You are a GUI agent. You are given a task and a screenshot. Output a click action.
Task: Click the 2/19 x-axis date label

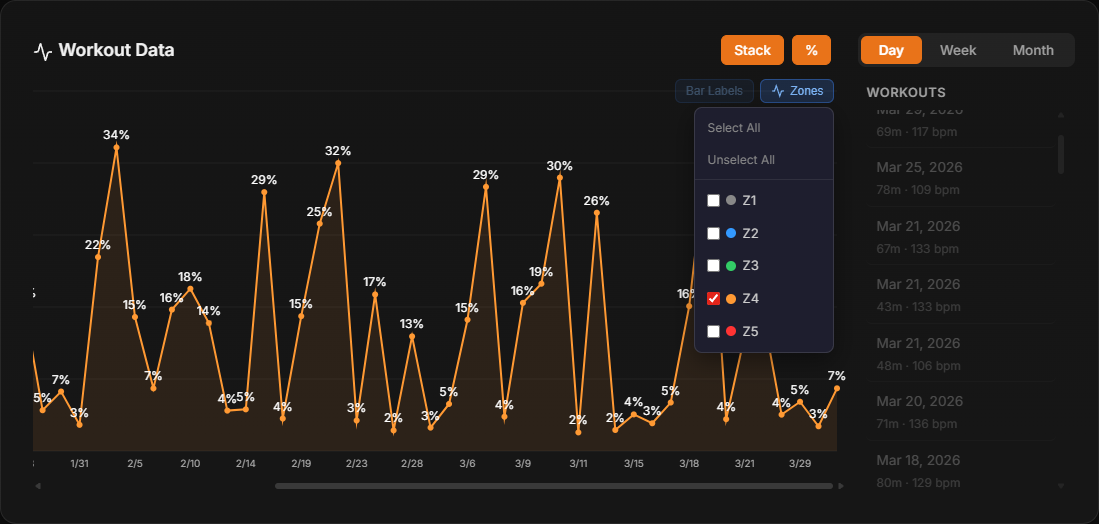[x=301, y=464]
